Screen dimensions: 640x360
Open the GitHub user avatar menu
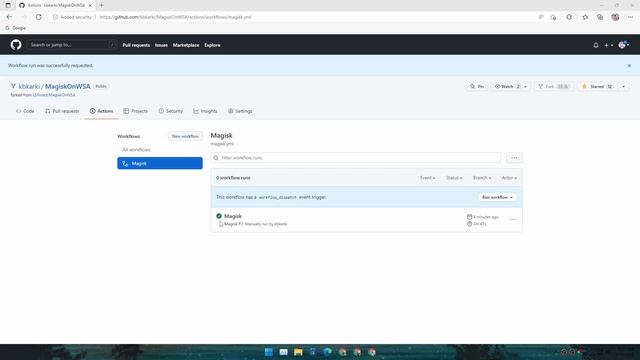623,45
